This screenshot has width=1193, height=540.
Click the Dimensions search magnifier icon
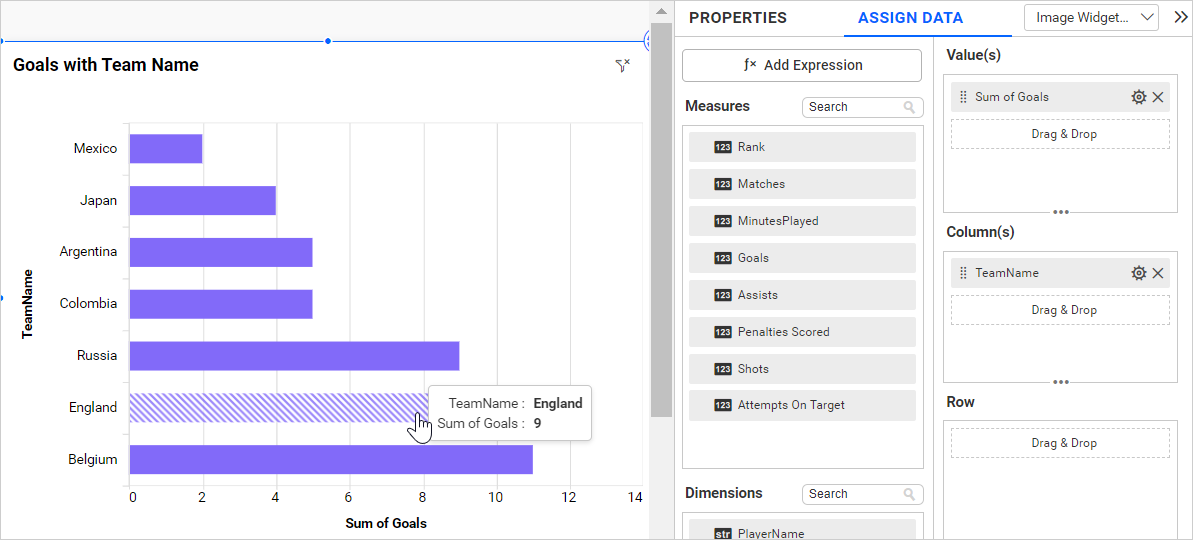point(909,494)
